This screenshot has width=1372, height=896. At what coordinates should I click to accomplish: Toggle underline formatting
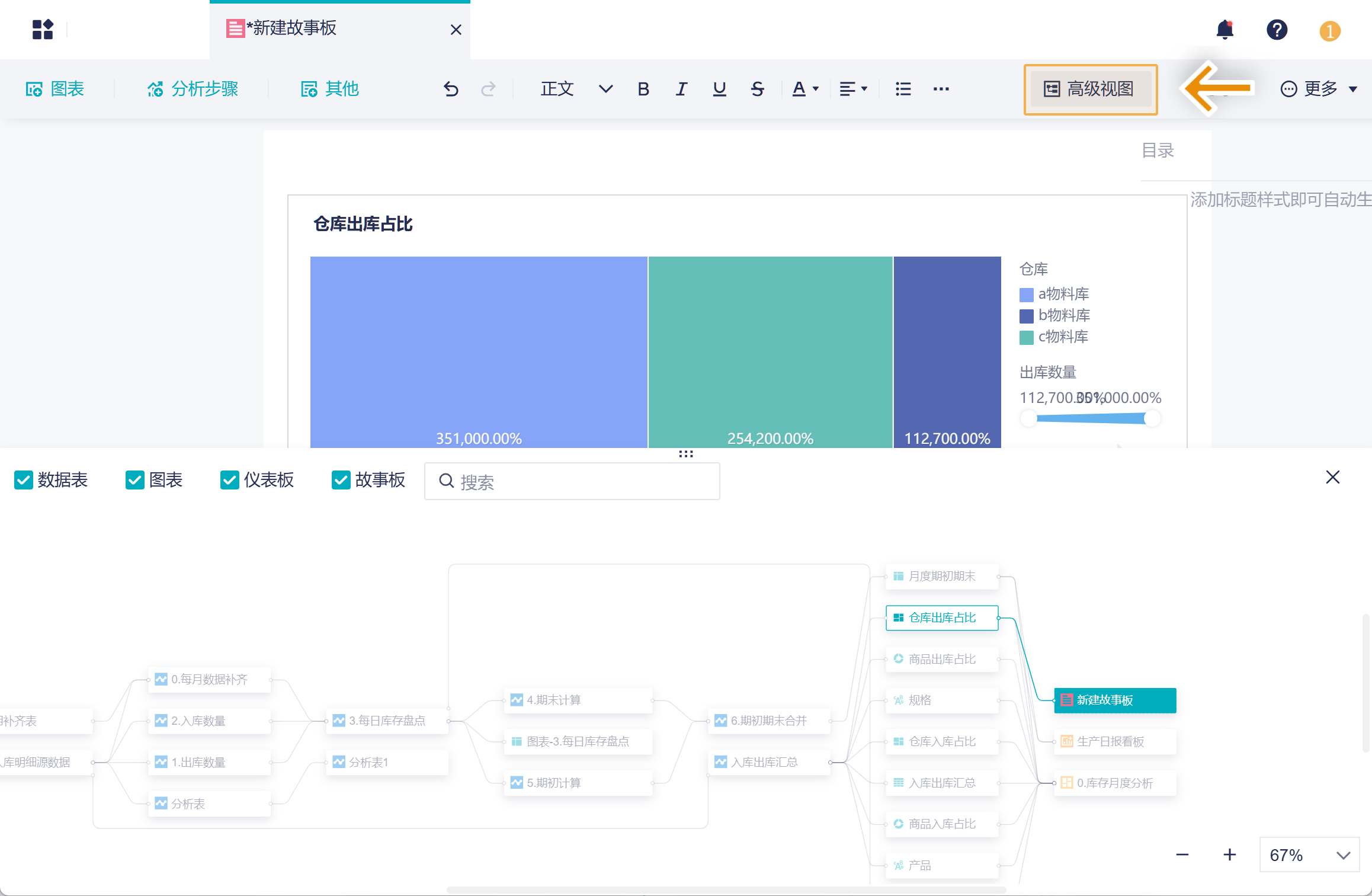[719, 89]
